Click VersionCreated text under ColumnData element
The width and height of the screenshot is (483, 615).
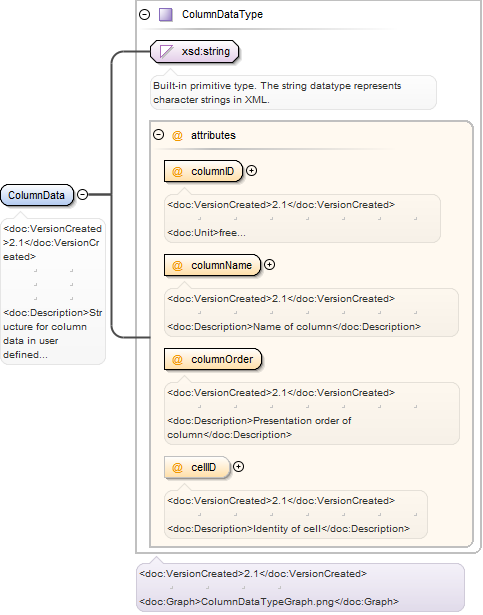click(52, 243)
